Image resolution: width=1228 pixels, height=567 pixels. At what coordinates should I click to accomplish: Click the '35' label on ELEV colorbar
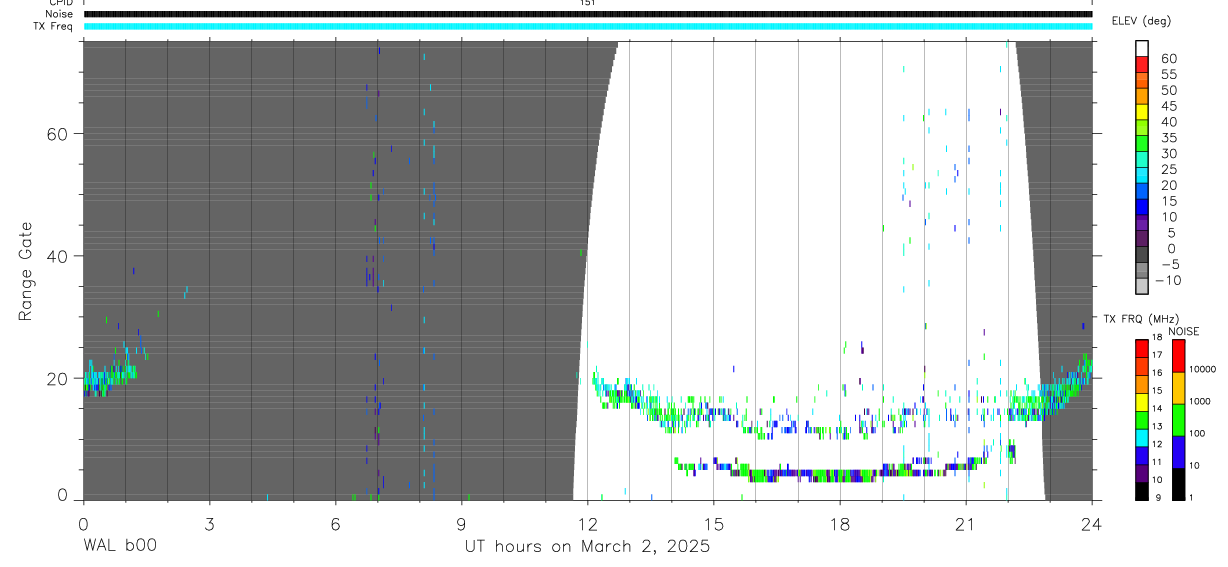pyautogui.click(x=1167, y=138)
